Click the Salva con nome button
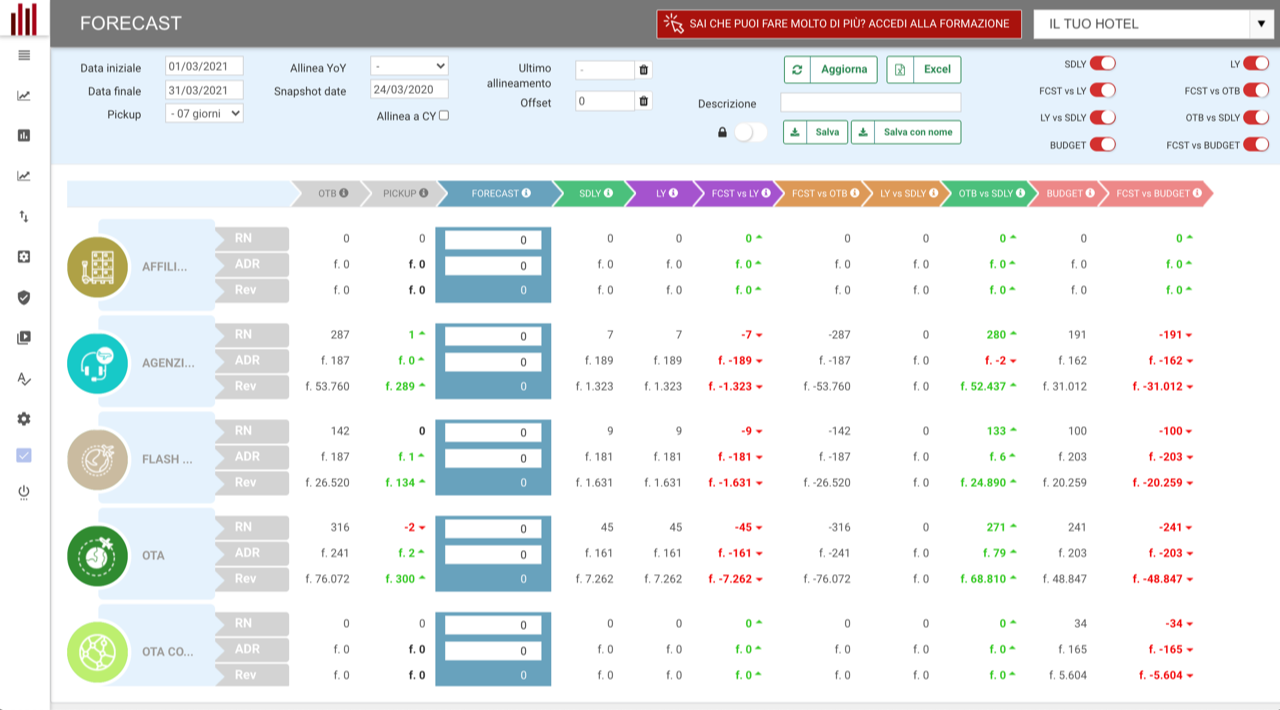 point(906,132)
